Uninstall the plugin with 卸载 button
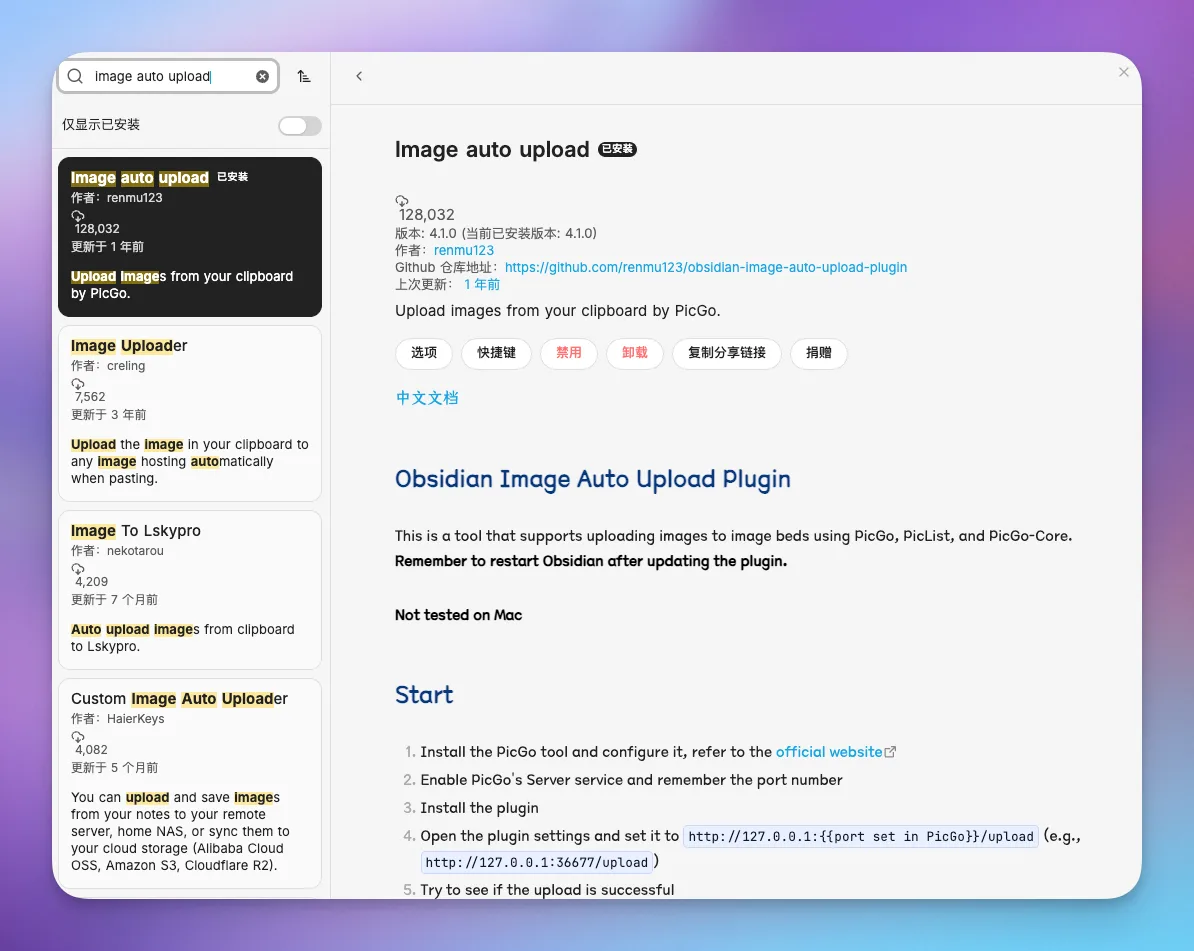Screen dimensions: 1194x951 pyautogui.click(x=634, y=353)
